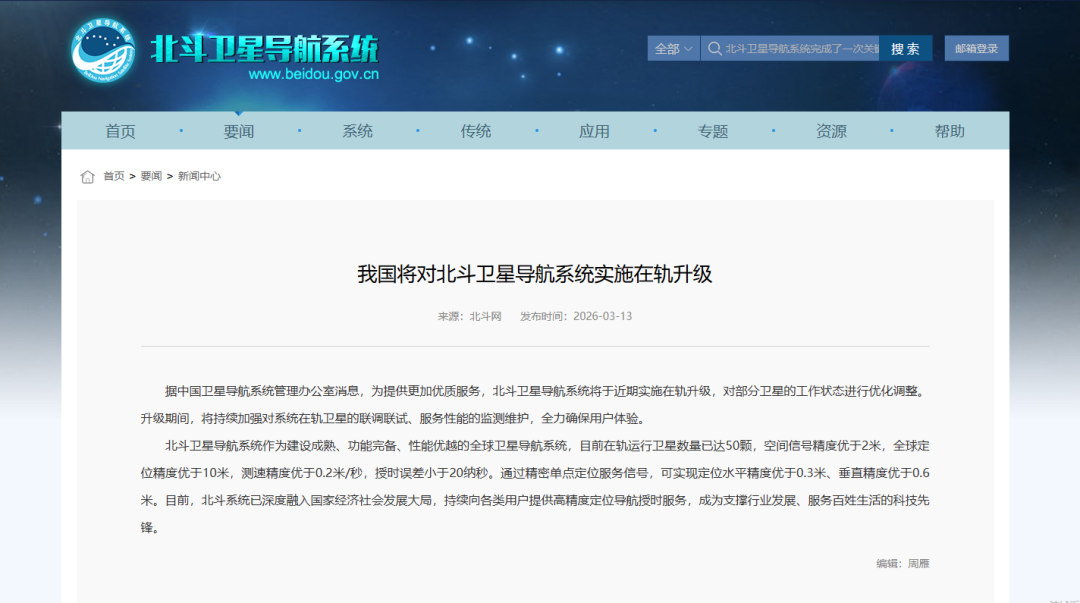Click 要闻 breadcrumb link
Image resolution: width=1080 pixels, height=603 pixels.
pos(151,176)
